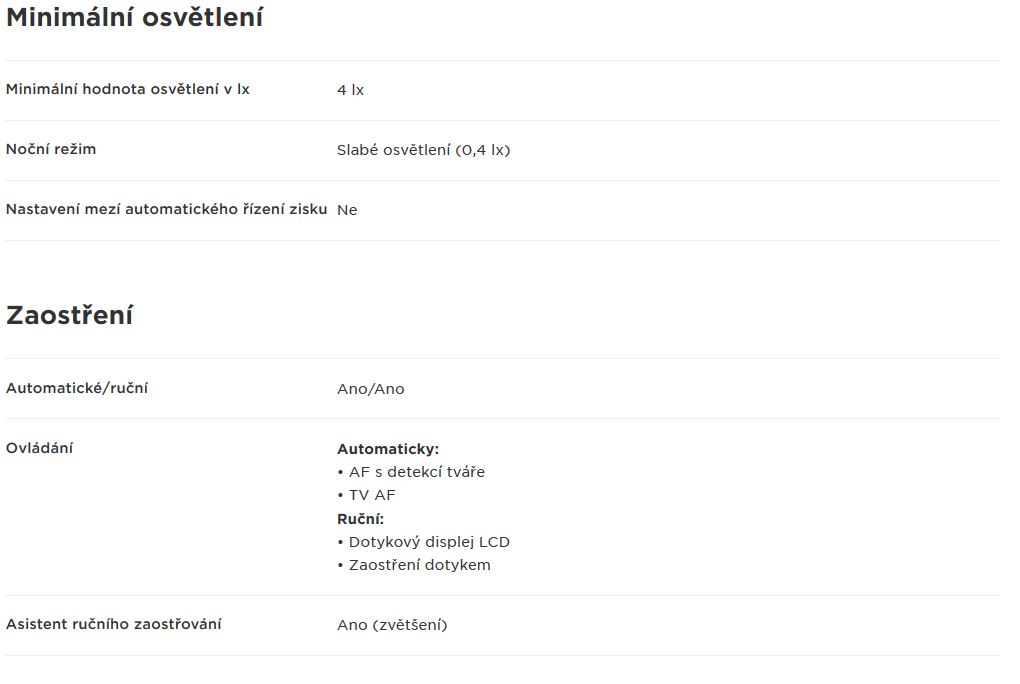Select the 'TV AF' bullet item
Viewport: 1020px width, 684px height.
coord(366,495)
